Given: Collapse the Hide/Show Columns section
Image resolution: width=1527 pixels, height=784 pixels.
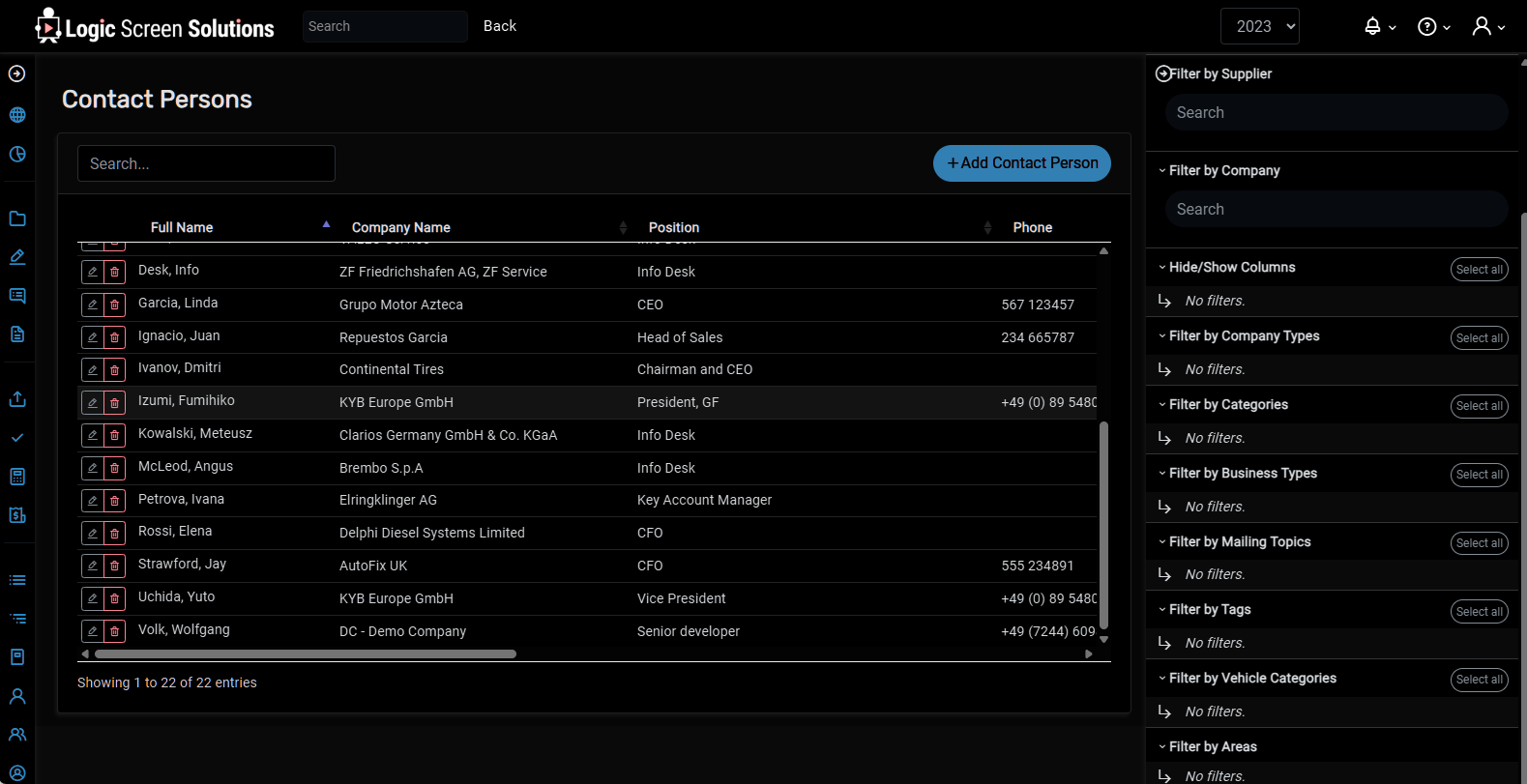Looking at the screenshot, I should coord(1227,267).
